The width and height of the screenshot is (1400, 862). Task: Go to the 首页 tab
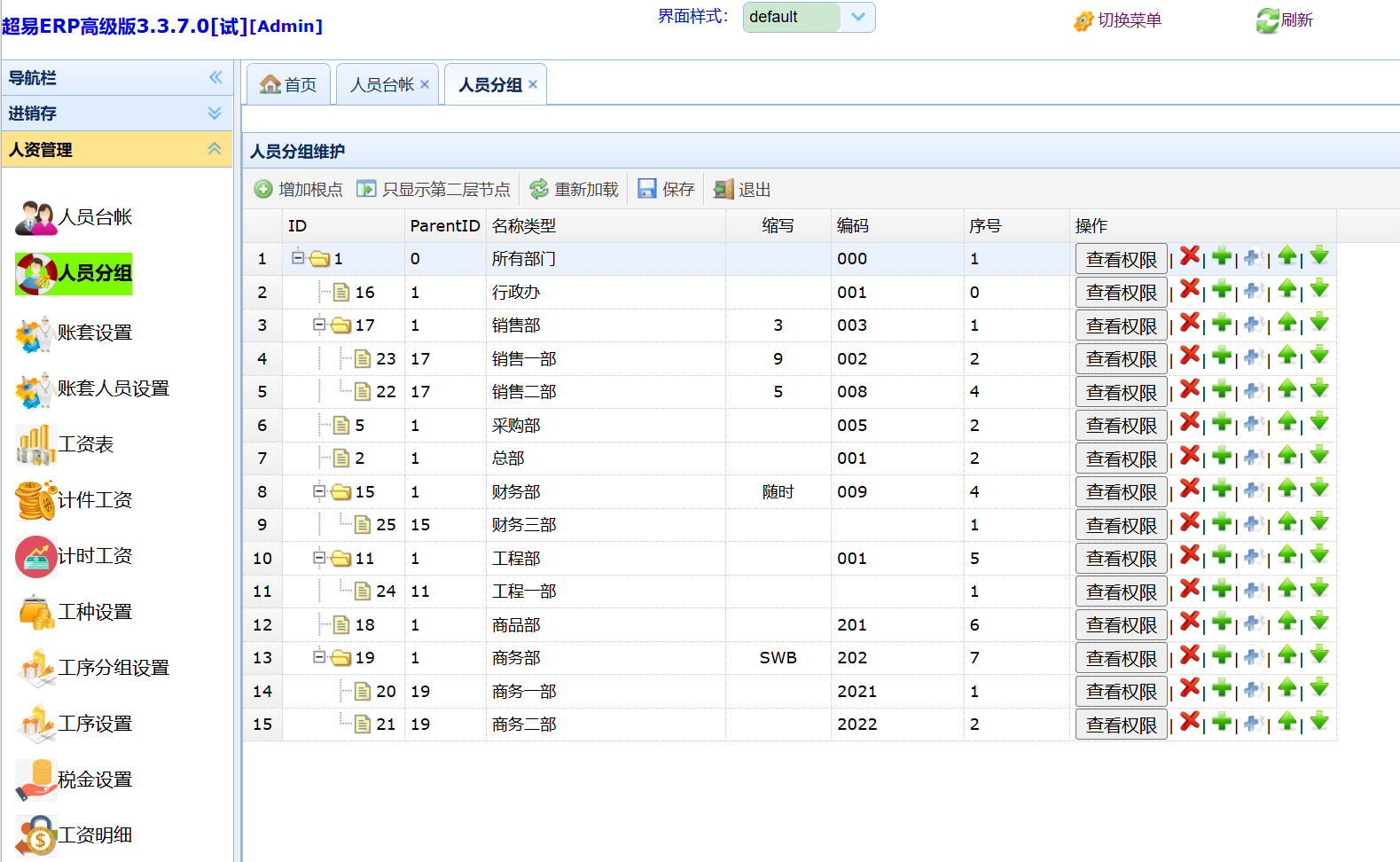pyautogui.click(x=289, y=85)
